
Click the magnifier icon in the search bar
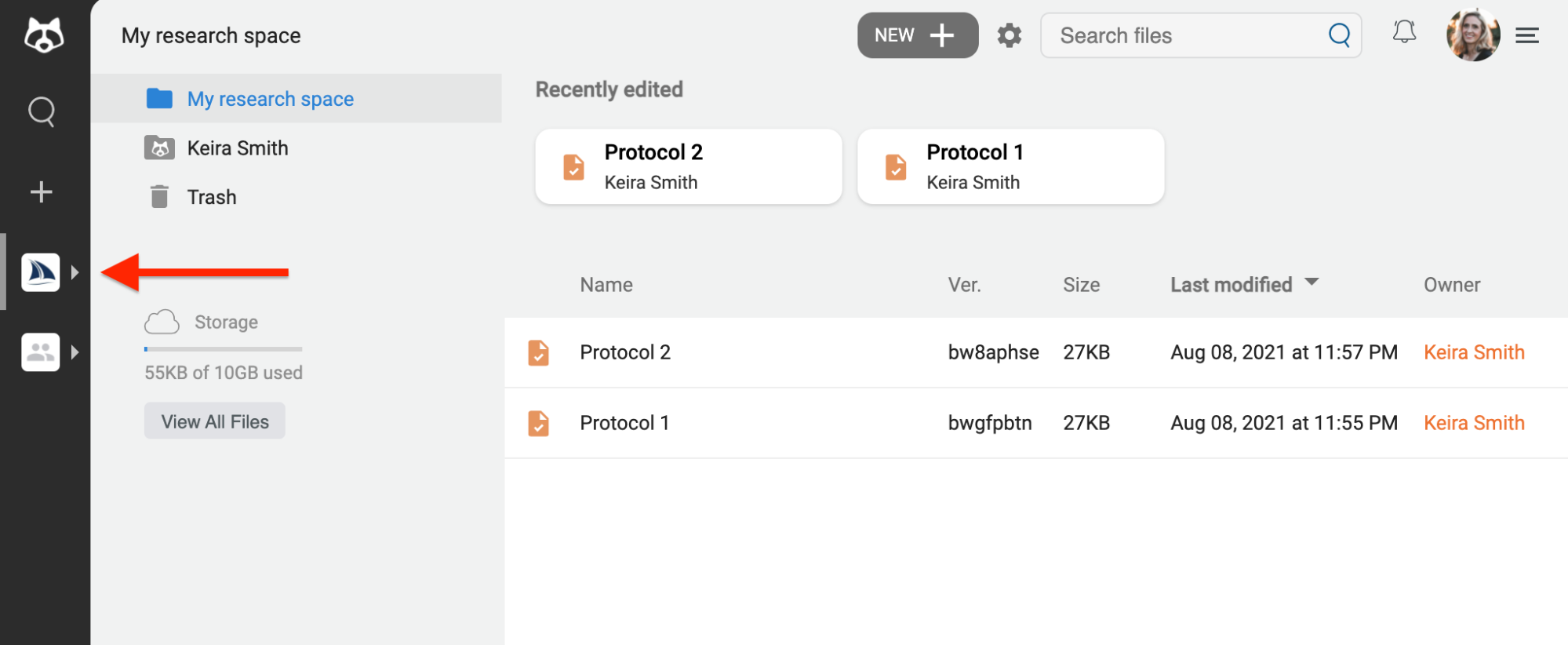tap(1338, 35)
